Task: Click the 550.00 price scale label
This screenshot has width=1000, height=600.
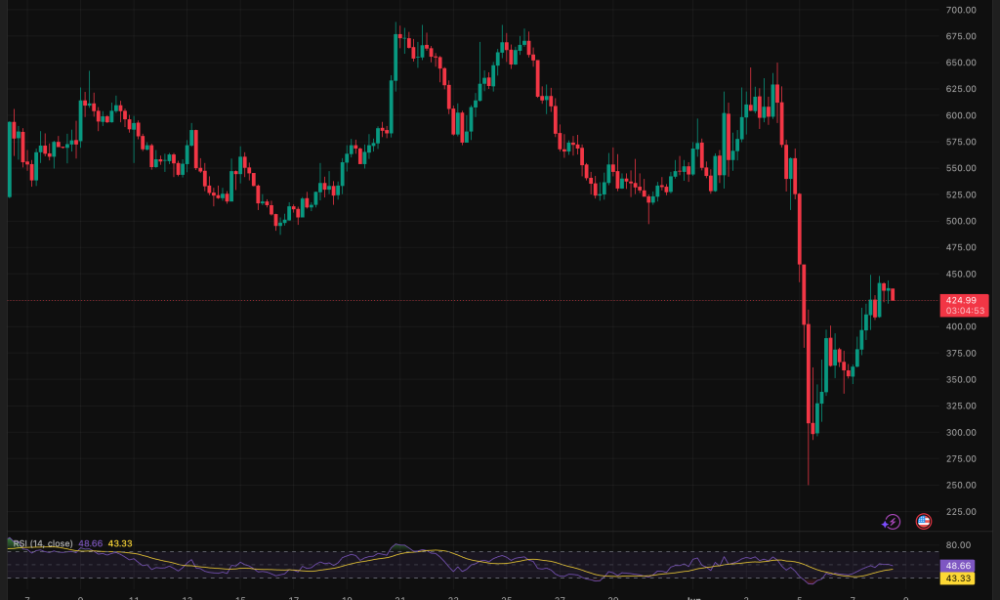Action: click(x=960, y=168)
